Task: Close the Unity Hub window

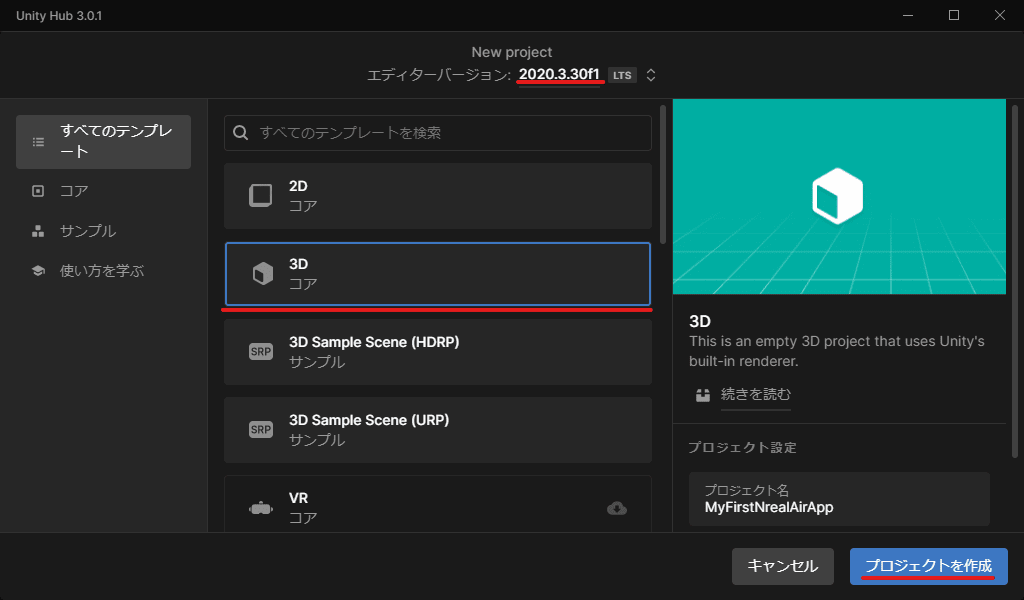Action: (x=999, y=15)
